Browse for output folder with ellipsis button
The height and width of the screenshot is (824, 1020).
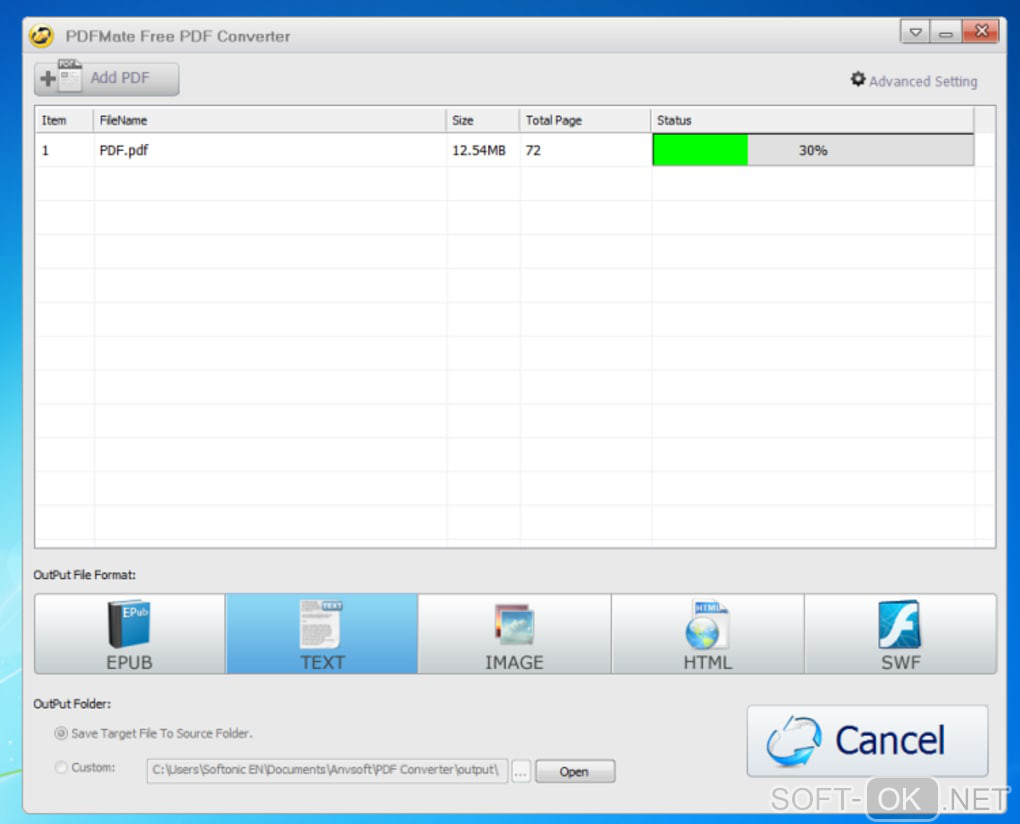point(520,771)
